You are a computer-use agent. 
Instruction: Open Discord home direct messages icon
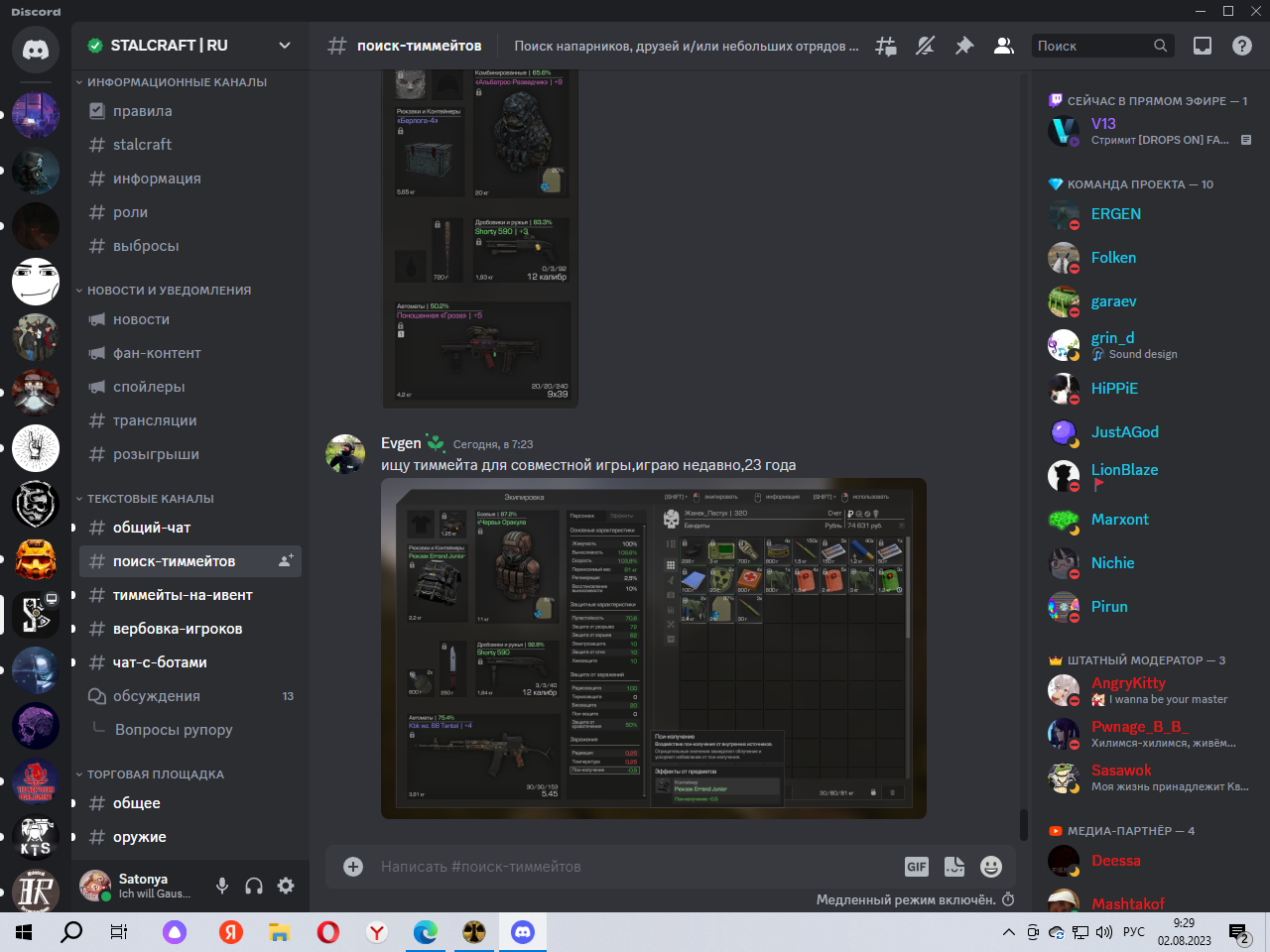pyautogui.click(x=36, y=49)
